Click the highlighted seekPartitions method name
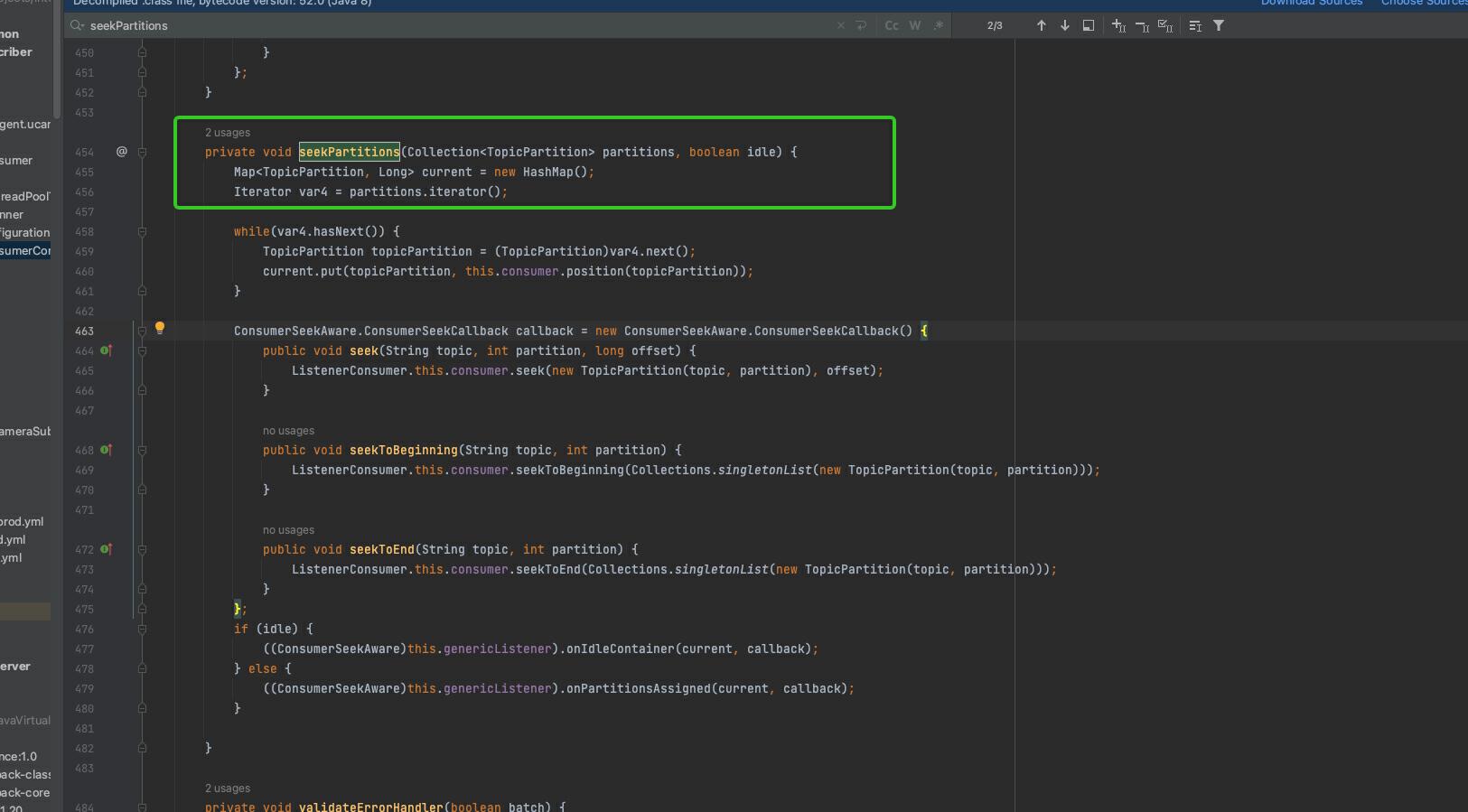Image resolution: width=1468 pixels, height=812 pixels. 349,152
